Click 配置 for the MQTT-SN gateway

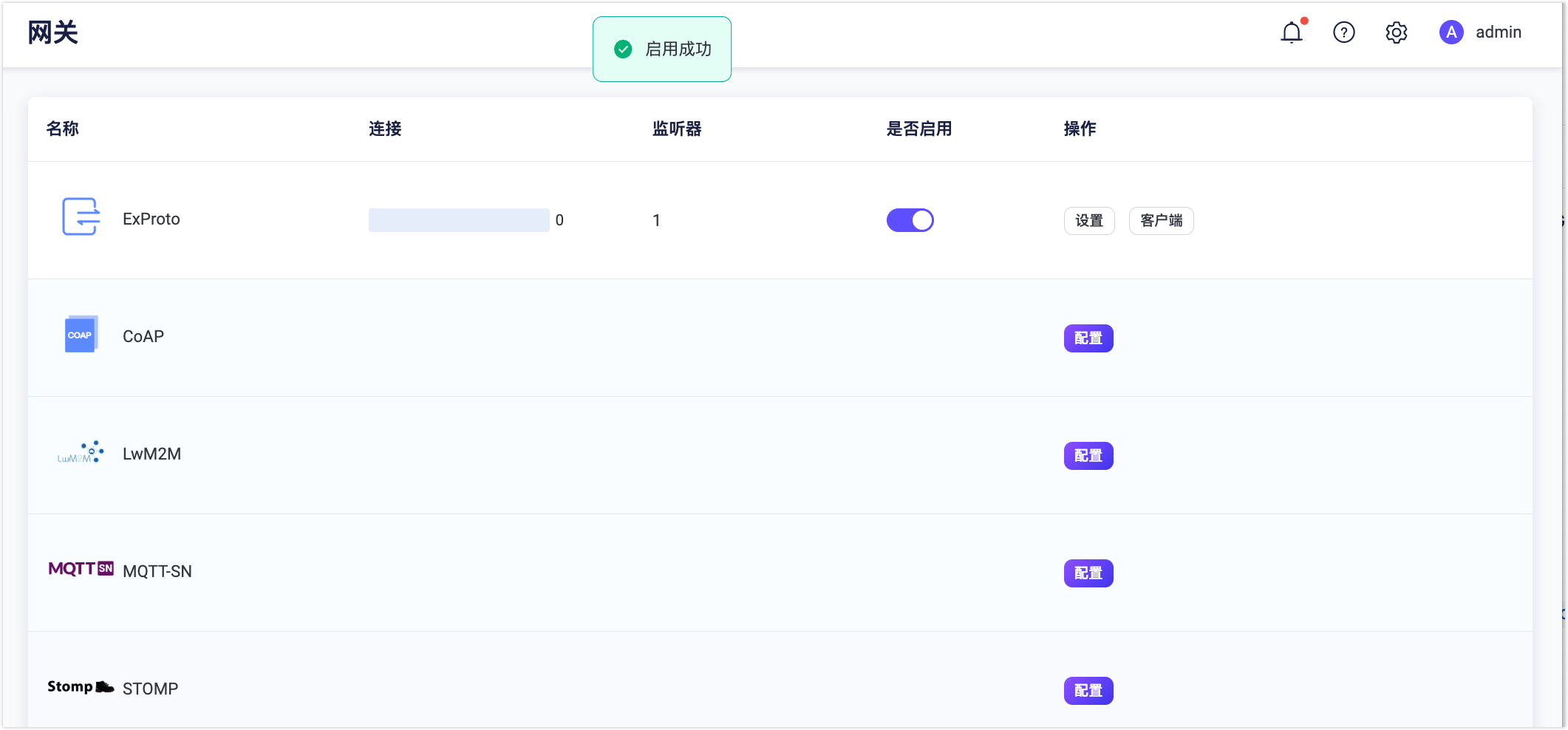pyautogui.click(x=1088, y=573)
